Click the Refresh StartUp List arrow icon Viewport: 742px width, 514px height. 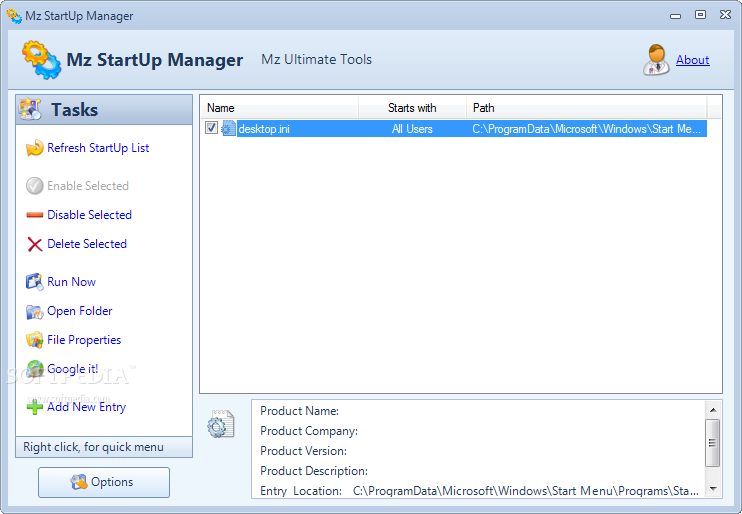click(x=35, y=148)
